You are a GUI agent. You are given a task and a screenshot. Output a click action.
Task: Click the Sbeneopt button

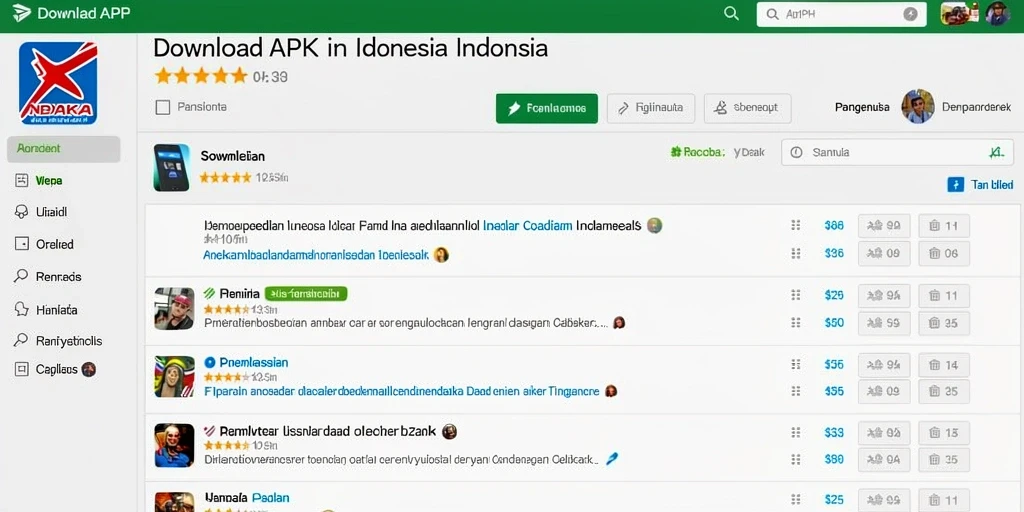747,108
